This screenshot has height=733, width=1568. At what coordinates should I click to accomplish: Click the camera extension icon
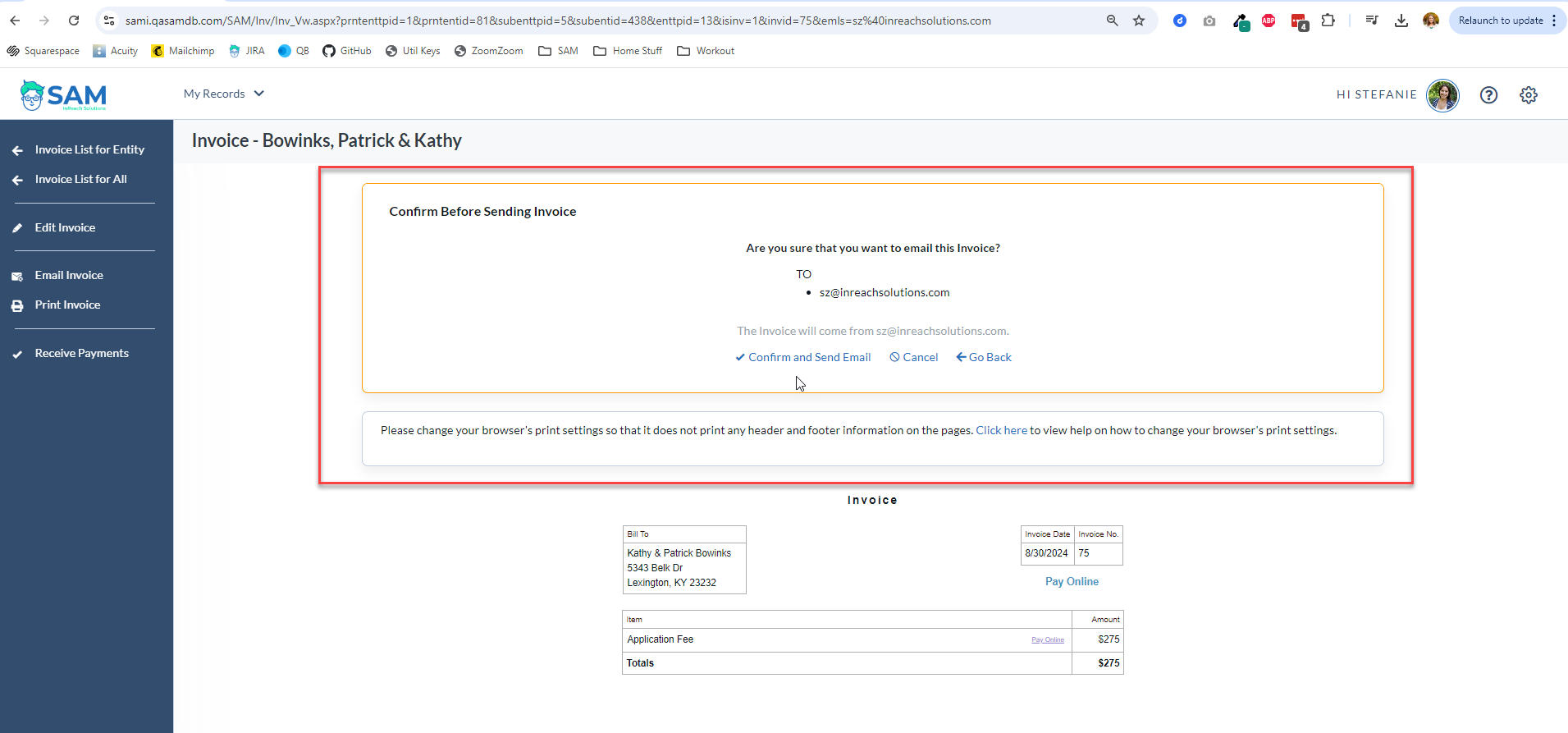1209,21
